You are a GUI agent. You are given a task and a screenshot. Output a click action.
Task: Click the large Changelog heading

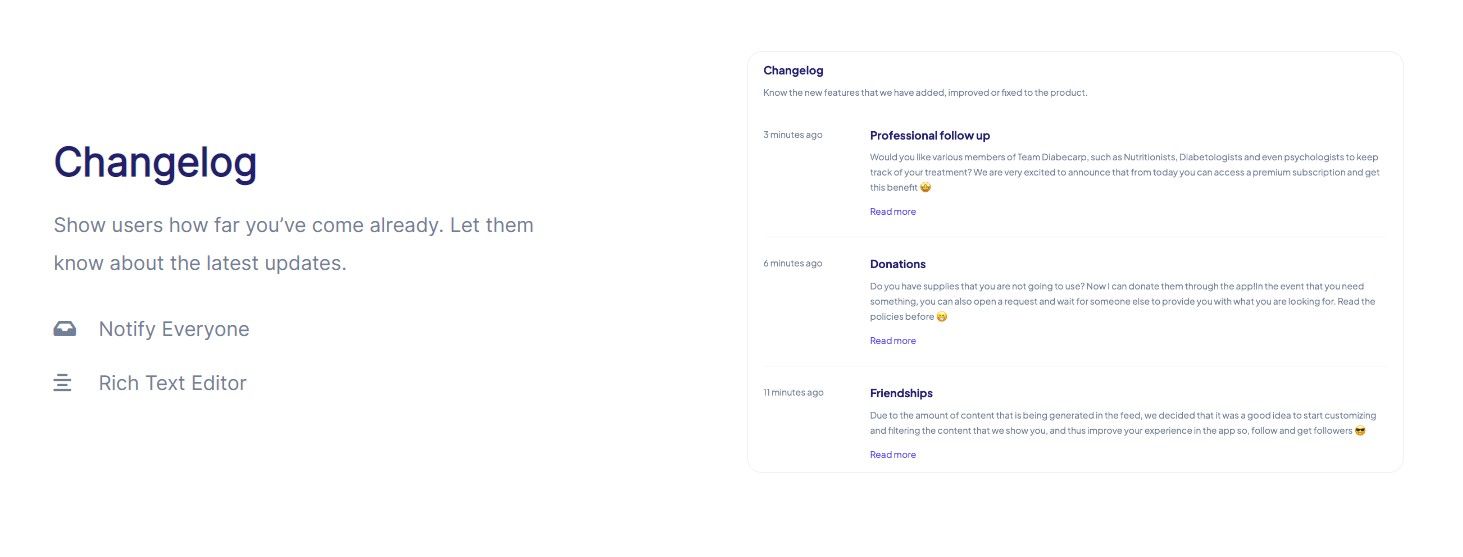point(155,162)
